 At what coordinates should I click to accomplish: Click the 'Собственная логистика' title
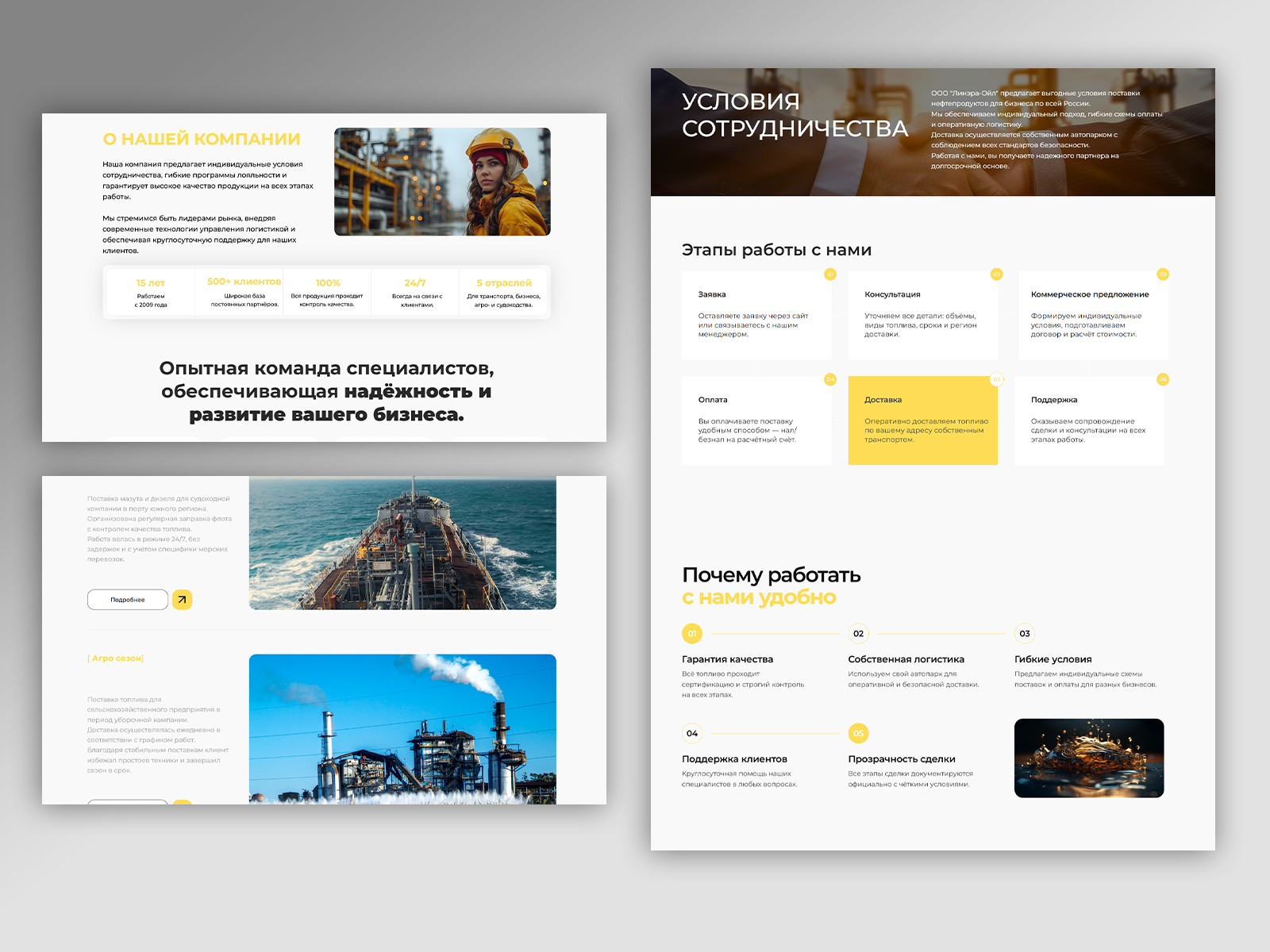coord(906,659)
